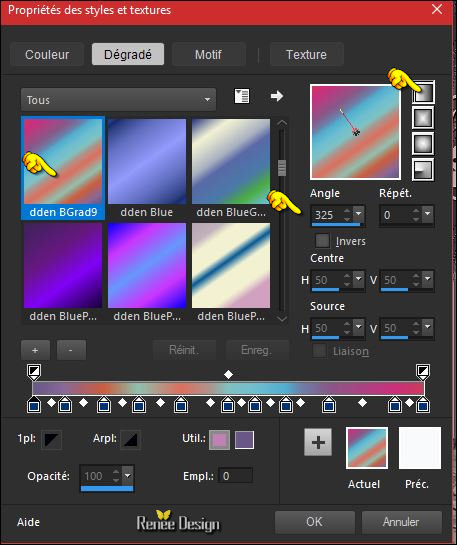This screenshot has height=545, width=457.
Task: Open the gradient list view options icon
Action: tap(242, 96)
